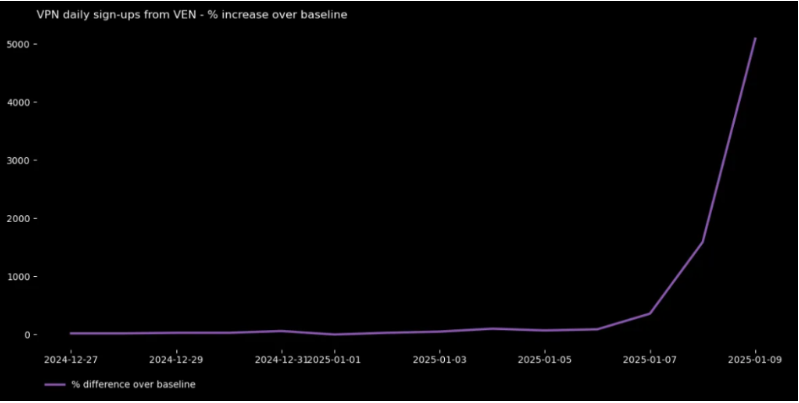Click the '2025-01-09' x-axis date
Image resolution: width=799 pixels, height=403 pixels.
tap(756, 360)
